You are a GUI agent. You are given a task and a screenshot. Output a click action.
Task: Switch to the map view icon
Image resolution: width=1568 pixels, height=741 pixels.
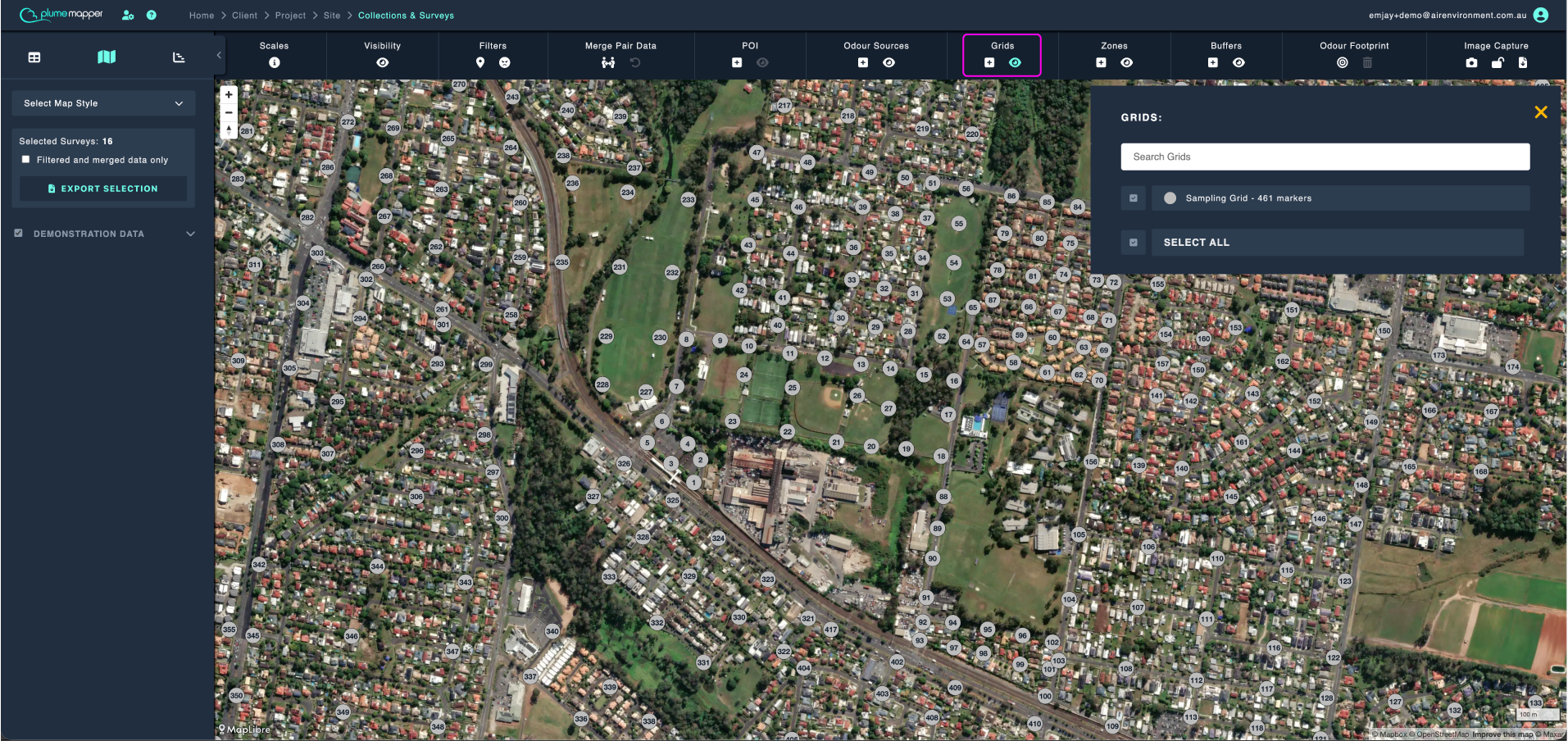(107, 57)
